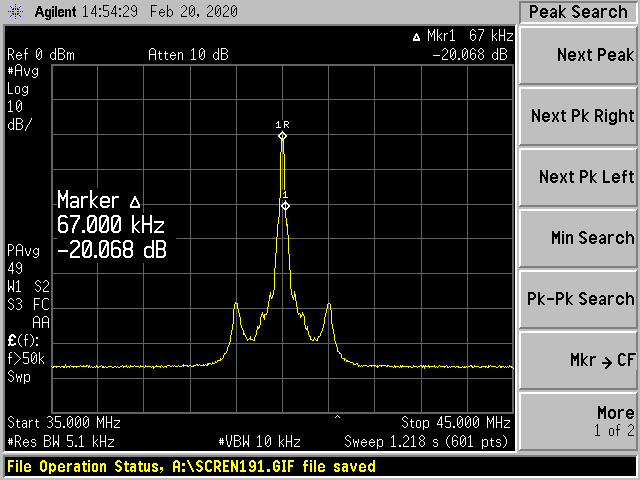Select the 1R reference marker diamond

282,135
